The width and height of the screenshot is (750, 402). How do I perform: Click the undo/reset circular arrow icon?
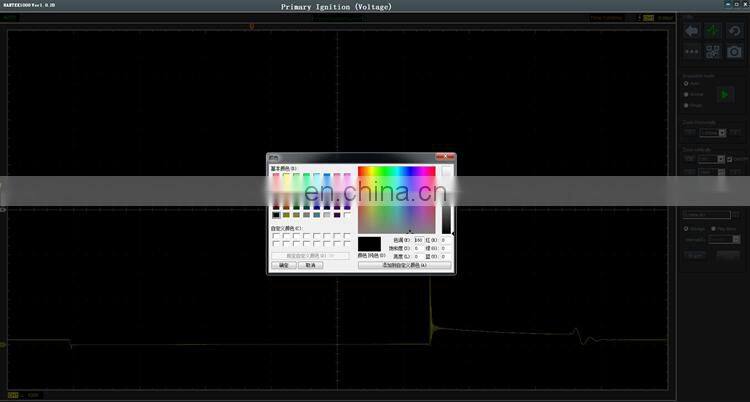[735, 31]
